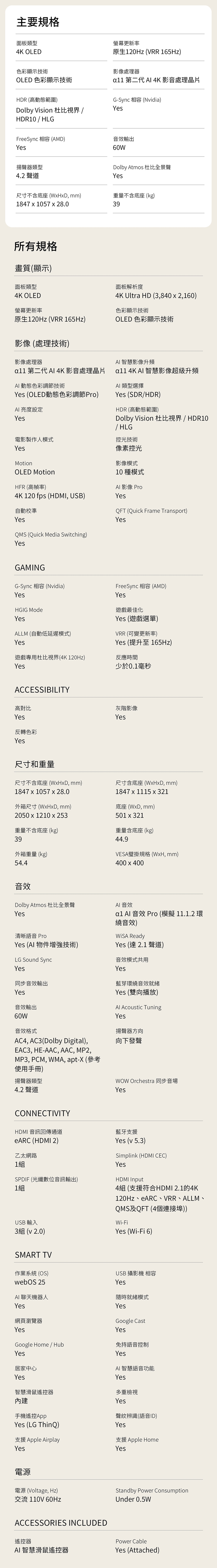Select the ACCESSIBILITY section heading

coord(42,690)
